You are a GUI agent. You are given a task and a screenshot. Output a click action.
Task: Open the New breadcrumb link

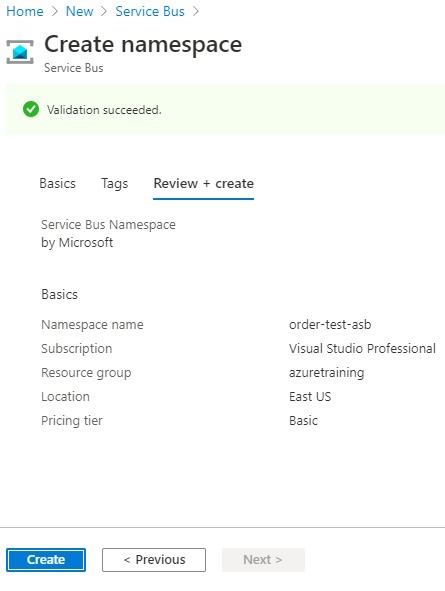pyautogui.click(x=80, y=11)
